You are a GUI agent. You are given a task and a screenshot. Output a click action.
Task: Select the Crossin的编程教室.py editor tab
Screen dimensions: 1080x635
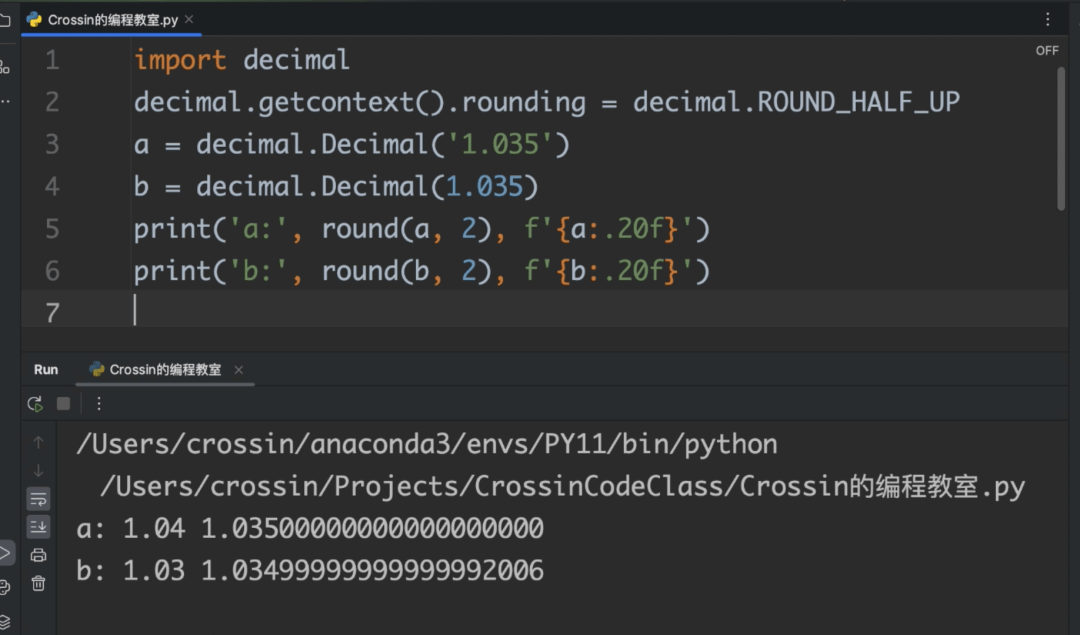pyautogui.click(x=110, y=20)
